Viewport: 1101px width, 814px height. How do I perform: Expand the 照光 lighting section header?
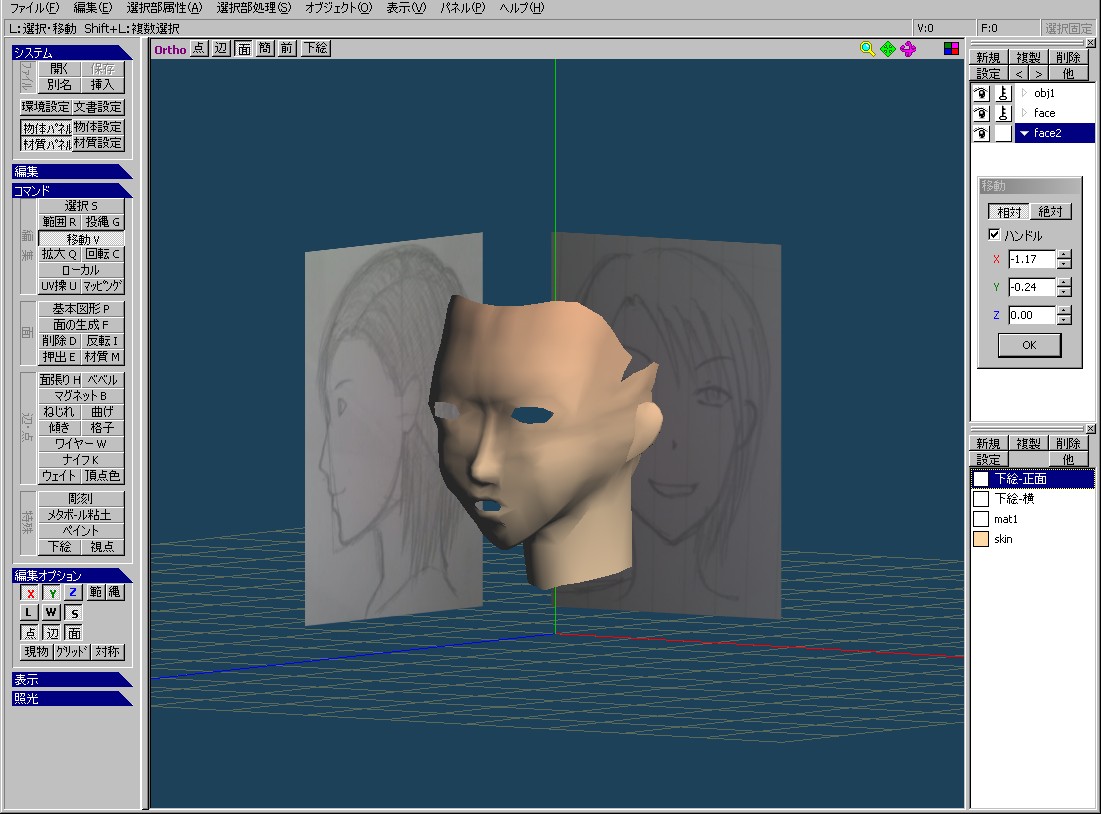click(72, 699)
